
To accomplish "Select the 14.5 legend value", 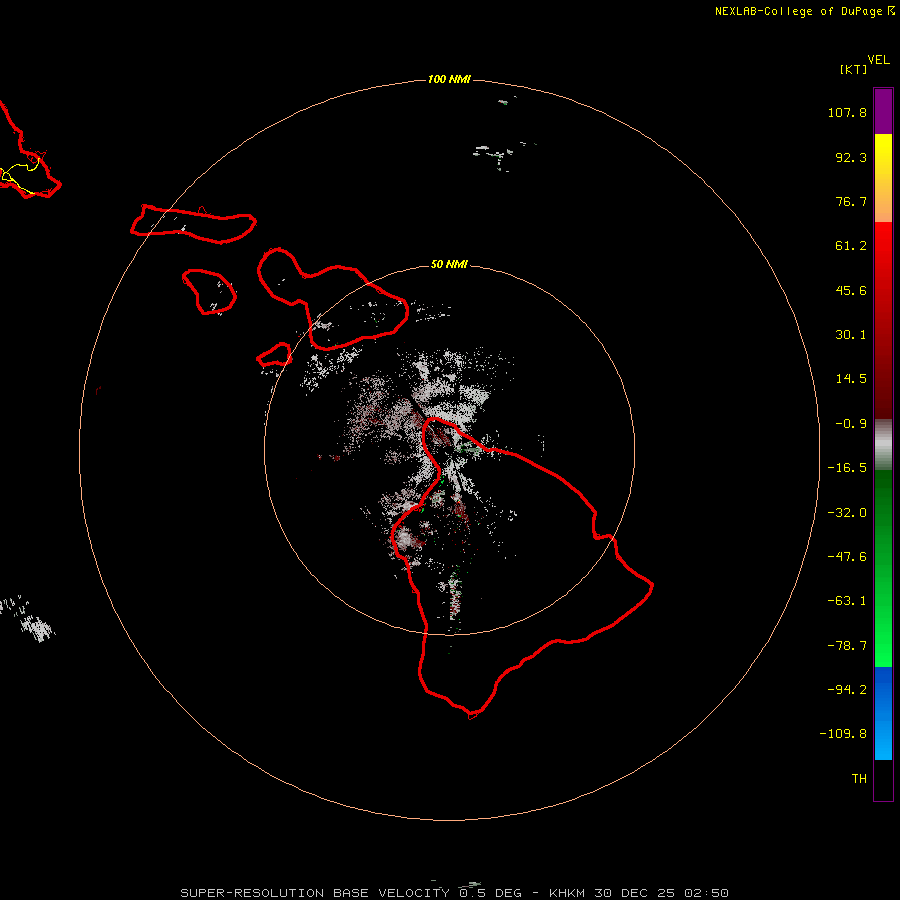I will 851,379.
